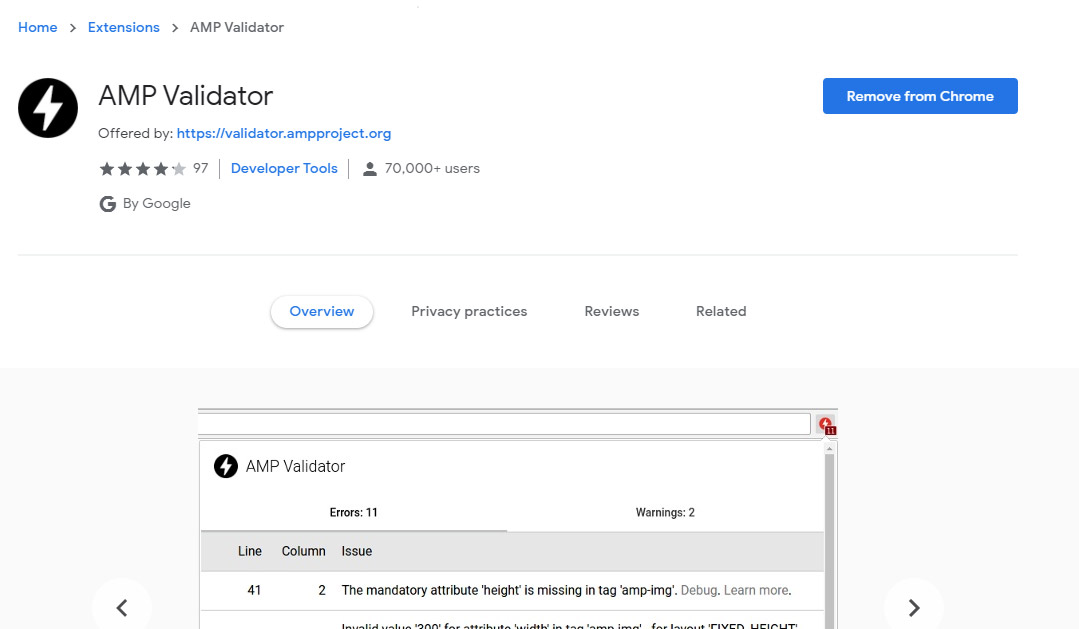The width and height of the screenshot is (1079, 629).
Task: Click line number 41 cell
Action: point(254,590)
